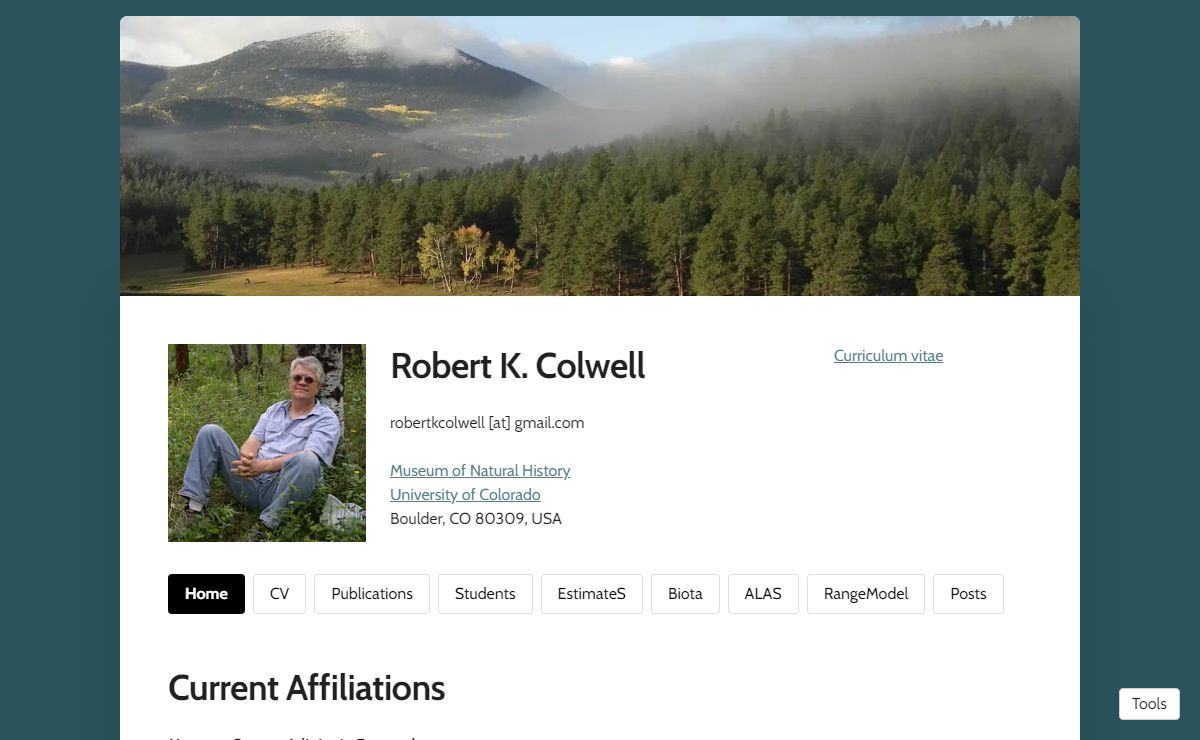Go to the Posts tab

point(968,594)
